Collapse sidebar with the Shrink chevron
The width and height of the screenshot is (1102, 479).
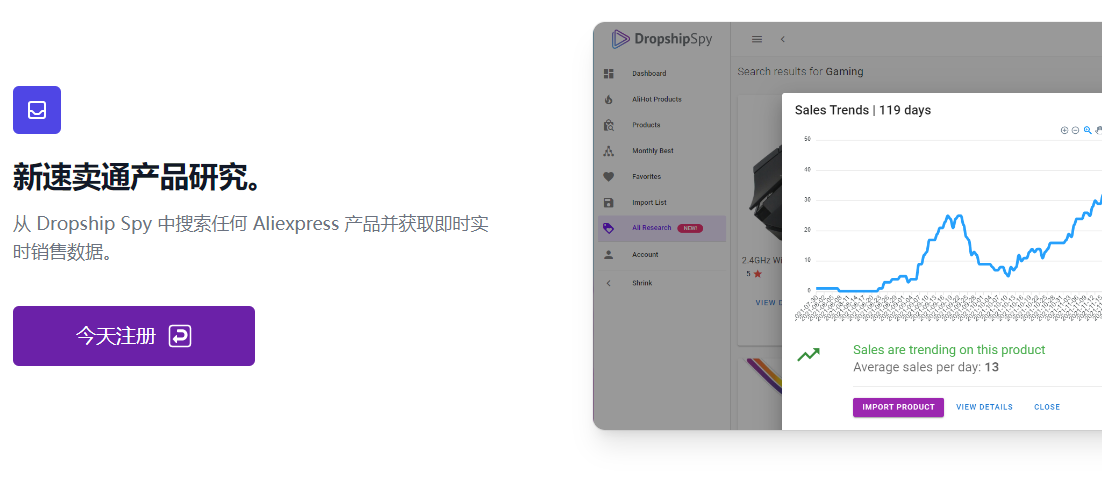[x=609, y=283]
